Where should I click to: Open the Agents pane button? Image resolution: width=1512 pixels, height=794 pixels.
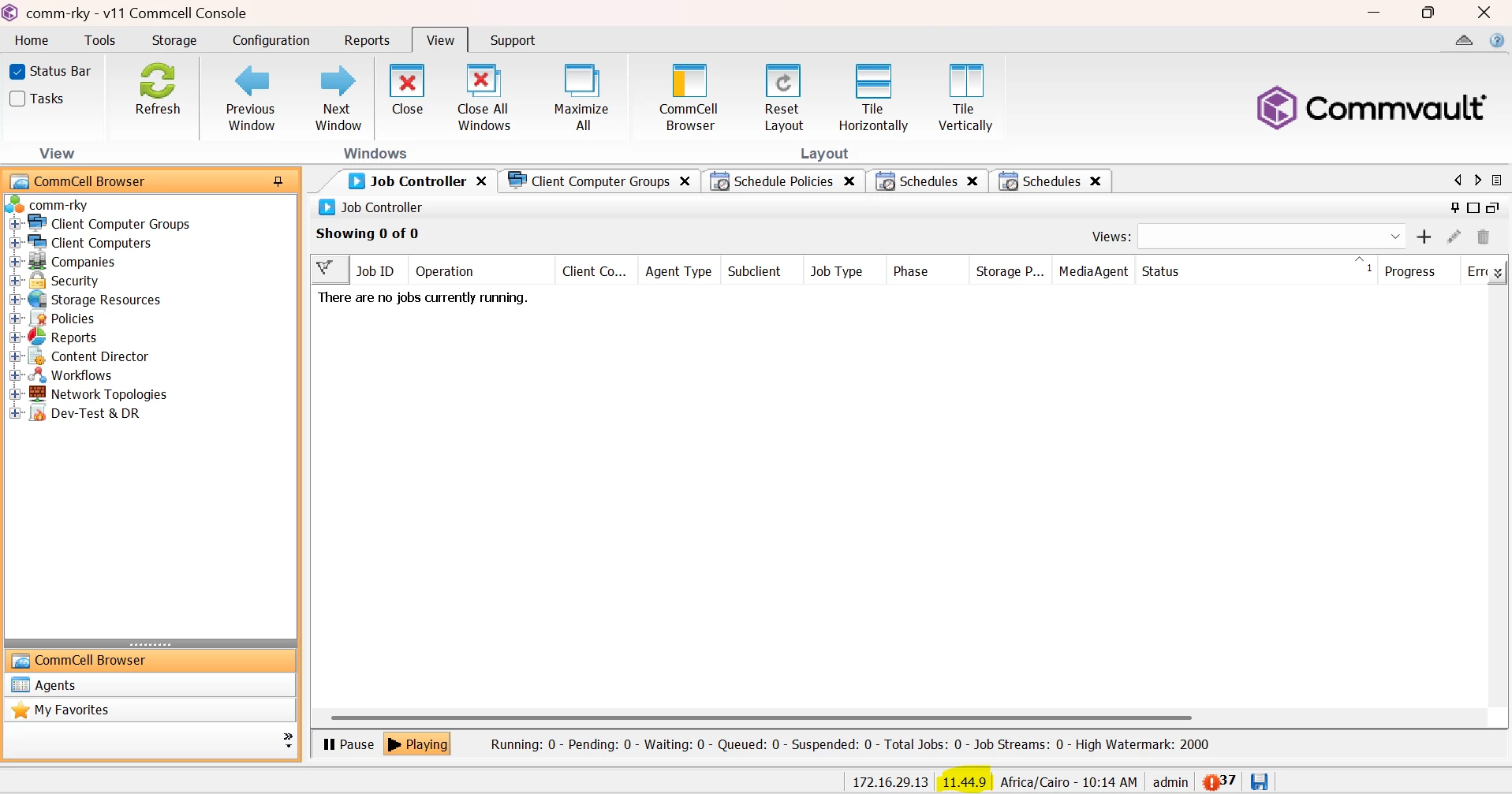[150, 685]
